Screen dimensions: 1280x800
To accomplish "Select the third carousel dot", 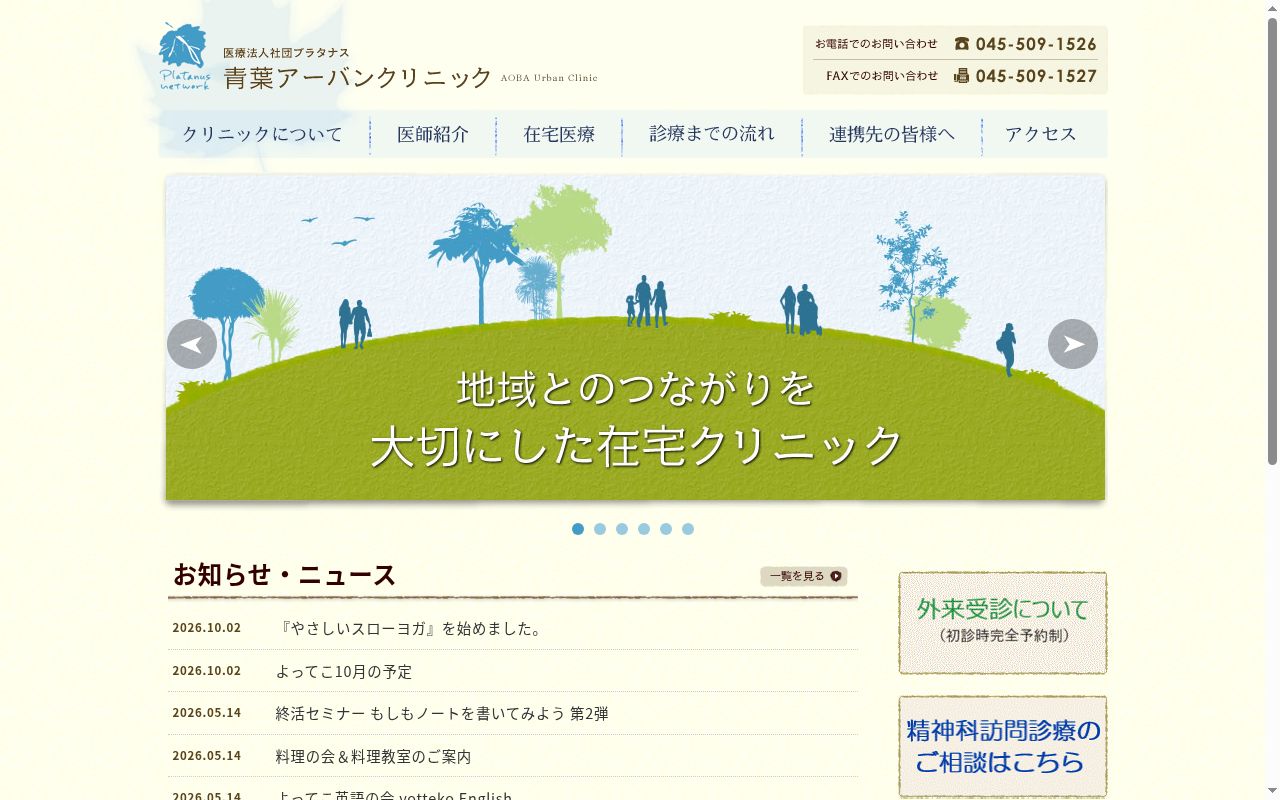I will point(622,529).
